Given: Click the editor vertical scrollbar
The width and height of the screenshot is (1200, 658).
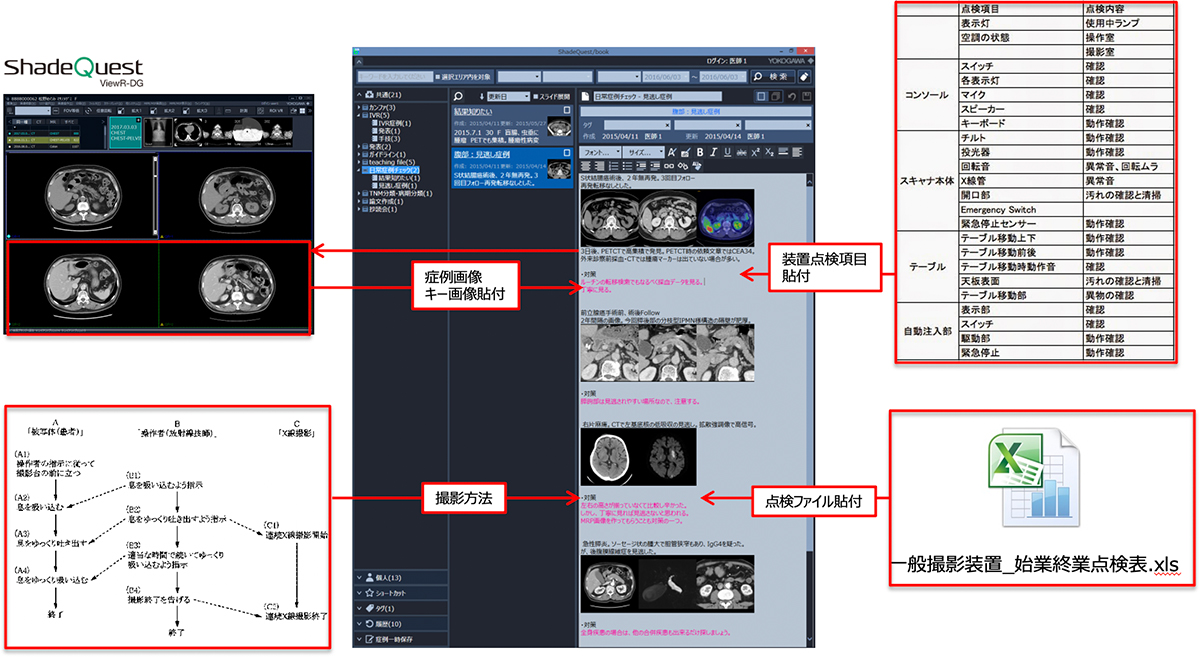Looking at the screenshot, I should (x=809, y=410).
